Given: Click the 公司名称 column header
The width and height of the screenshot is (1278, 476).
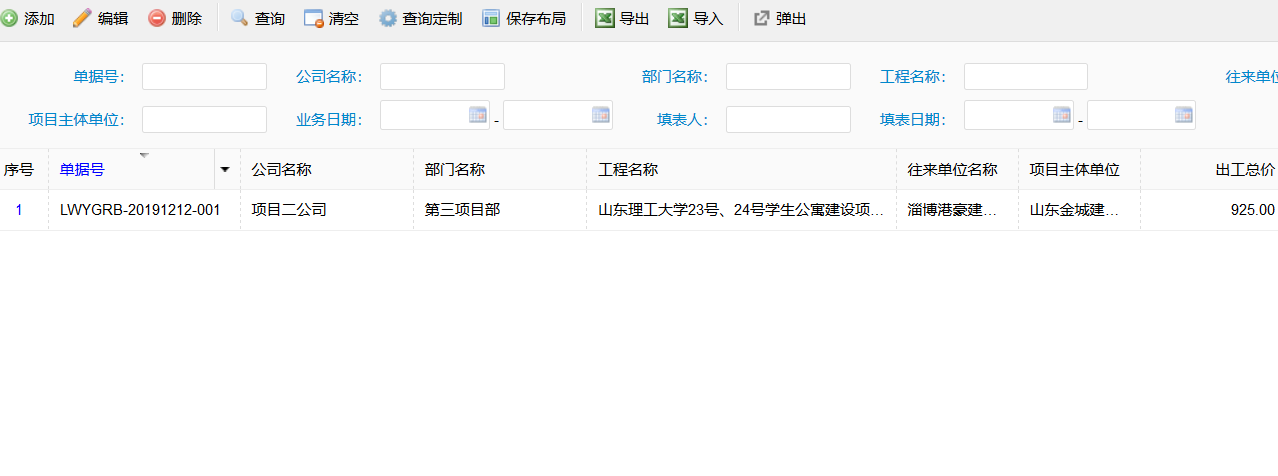Looking at the screenshot, I should point(327,170).
